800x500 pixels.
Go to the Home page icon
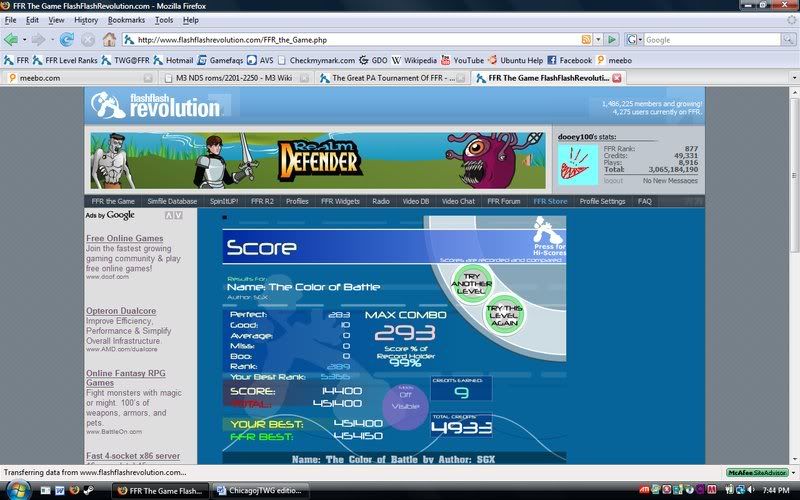pyautogui.click(x=109, y=40)
